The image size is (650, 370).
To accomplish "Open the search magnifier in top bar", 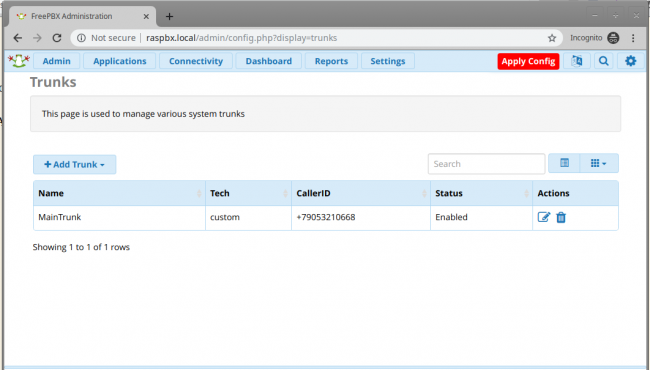I will click(604, 61).
